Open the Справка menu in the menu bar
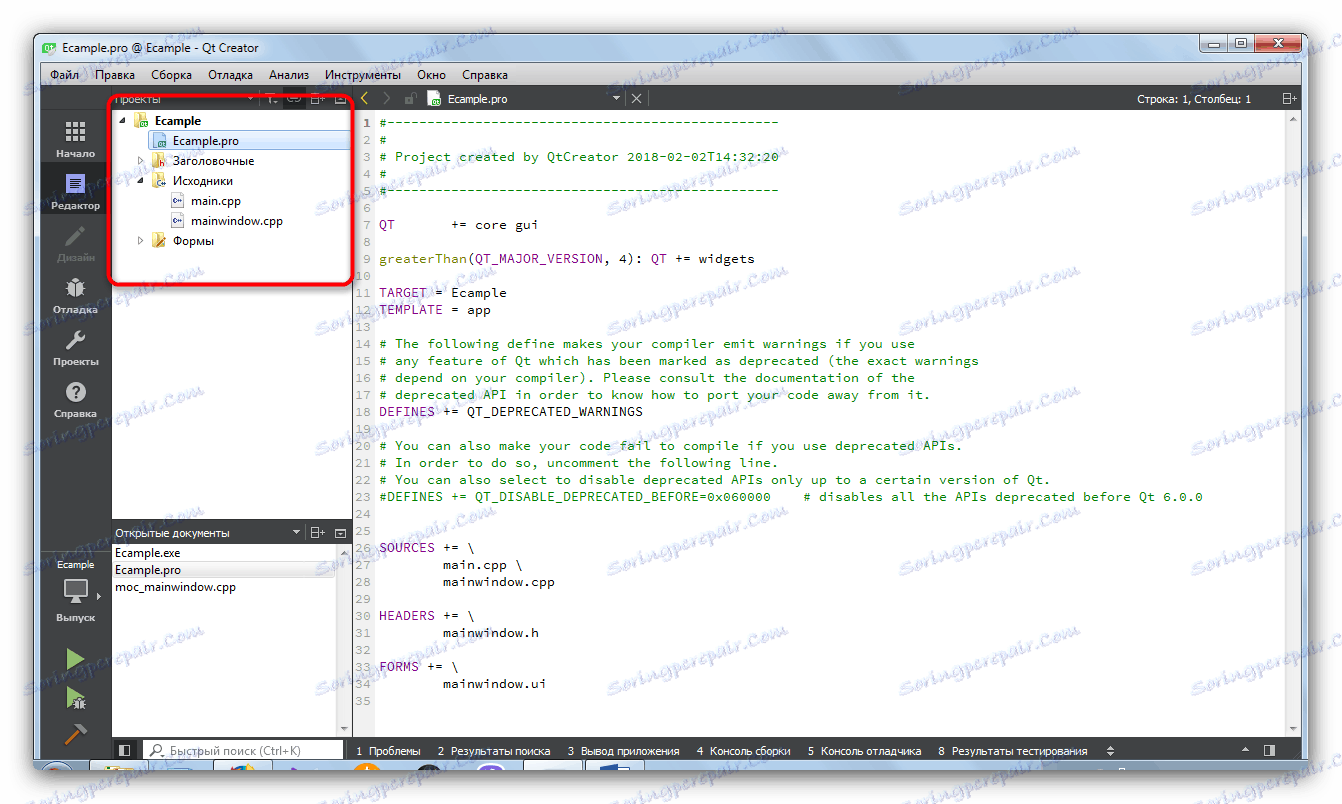The image size is (1342, 804). coord(485,75)
